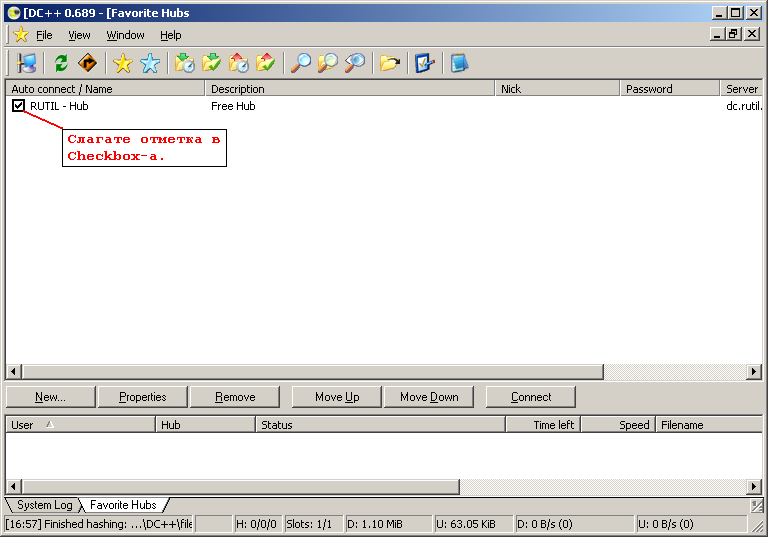Click right arrow of transfers scrollbar

[x=754, y=487]
